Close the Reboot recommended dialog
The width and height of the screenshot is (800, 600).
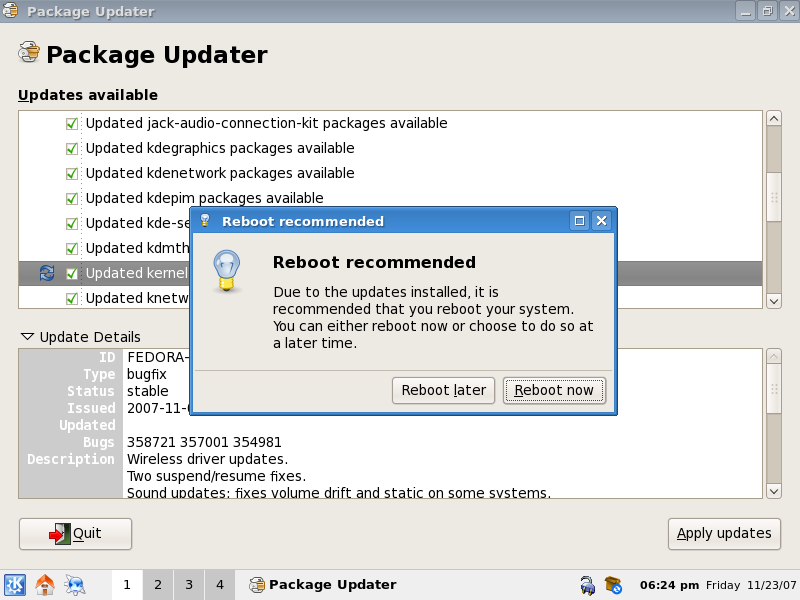pyautogui.click(x=602, y=221)
